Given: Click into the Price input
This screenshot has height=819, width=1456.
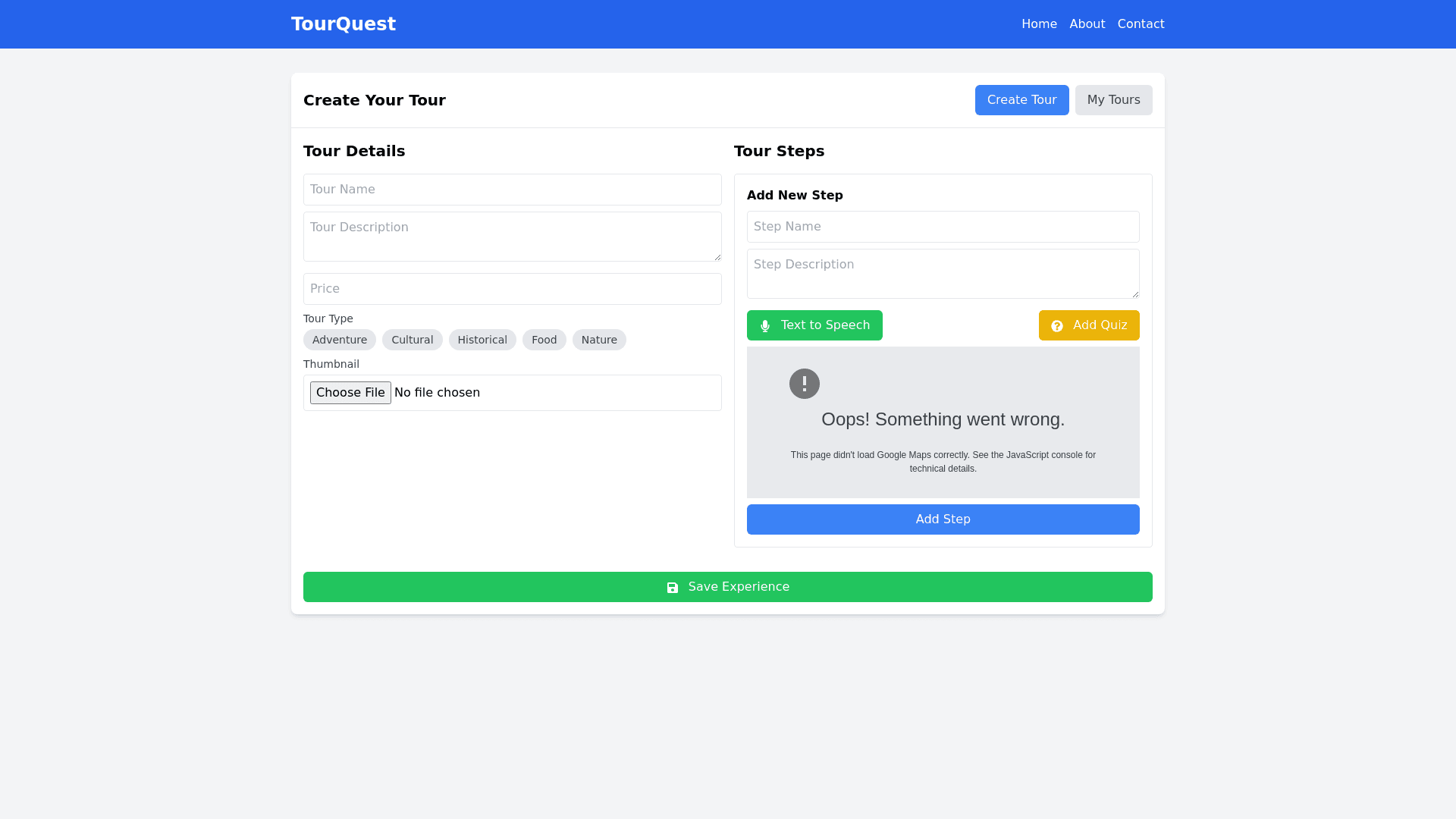Looking at the screenshot, I should coord(512,289).
